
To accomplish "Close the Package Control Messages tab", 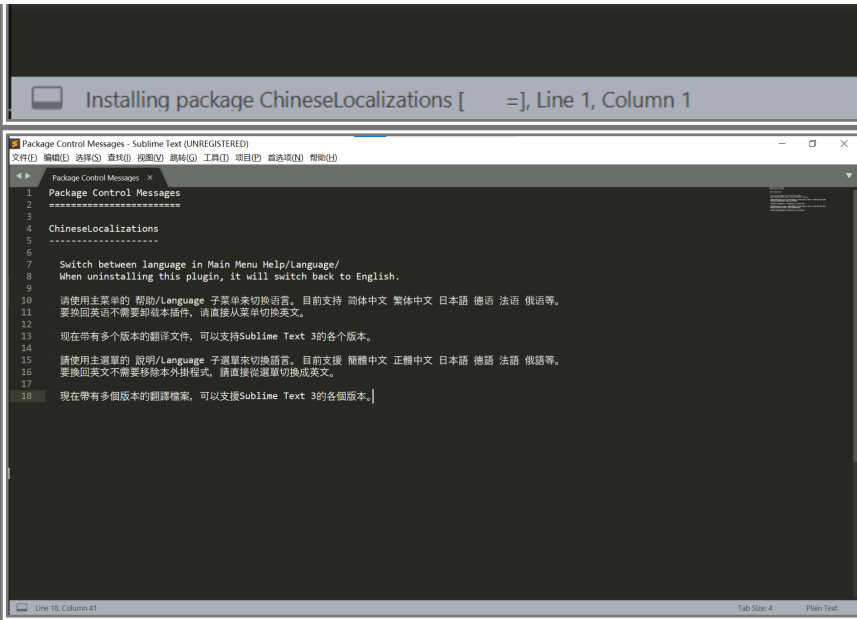I will [150, 177].
